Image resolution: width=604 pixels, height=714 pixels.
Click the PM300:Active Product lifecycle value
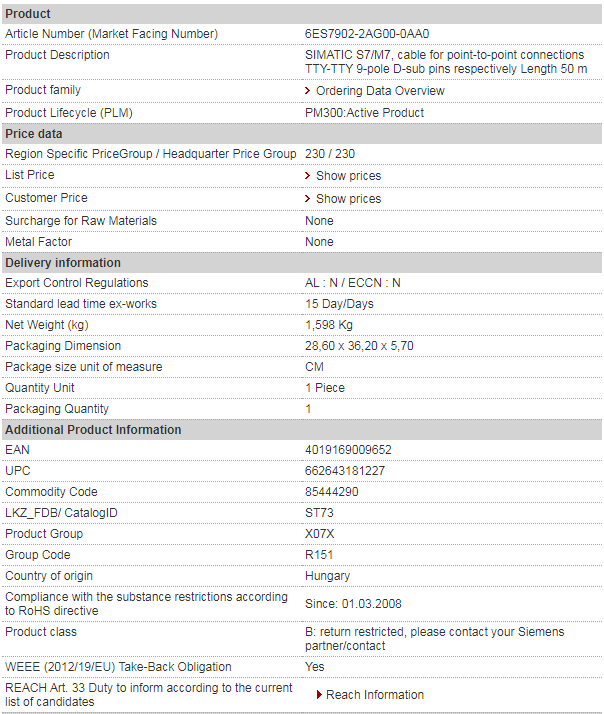pyautogui.click(x=364, y=113)
